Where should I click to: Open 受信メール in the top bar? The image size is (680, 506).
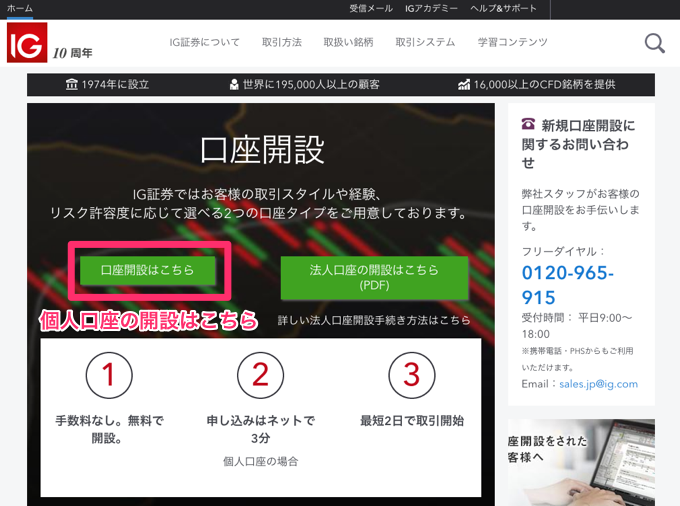click(x=371, y=8)
